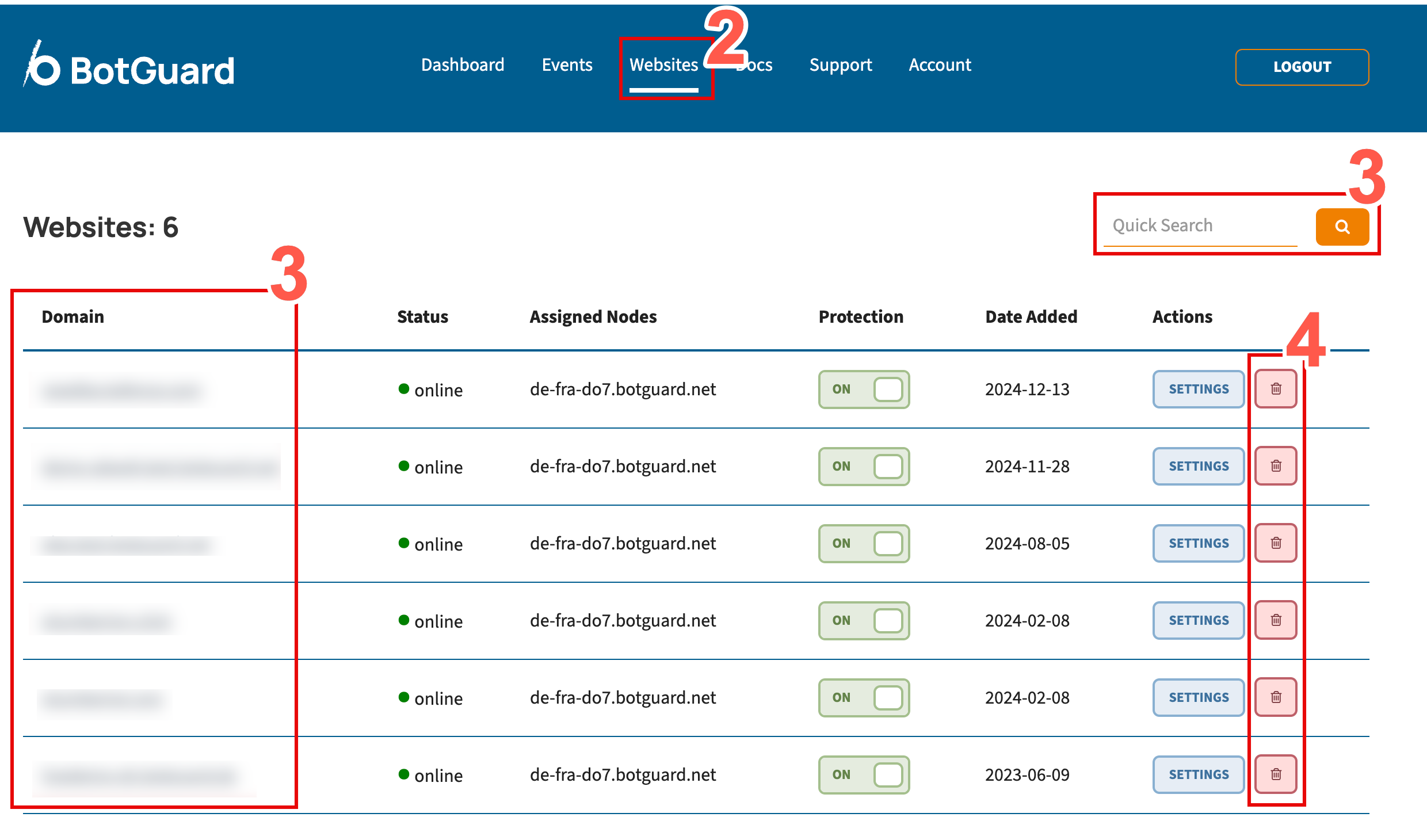Open the Account page
Viewport: 1427px width, 840px height.
coord(940,65)
